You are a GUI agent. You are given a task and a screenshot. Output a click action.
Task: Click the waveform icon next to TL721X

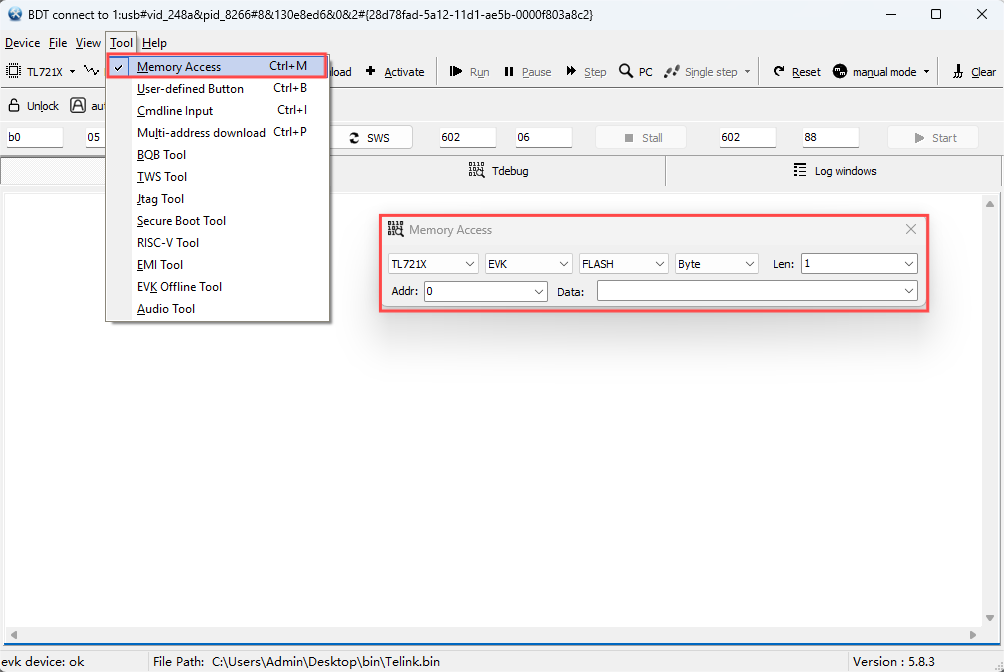tap(92, 70)
